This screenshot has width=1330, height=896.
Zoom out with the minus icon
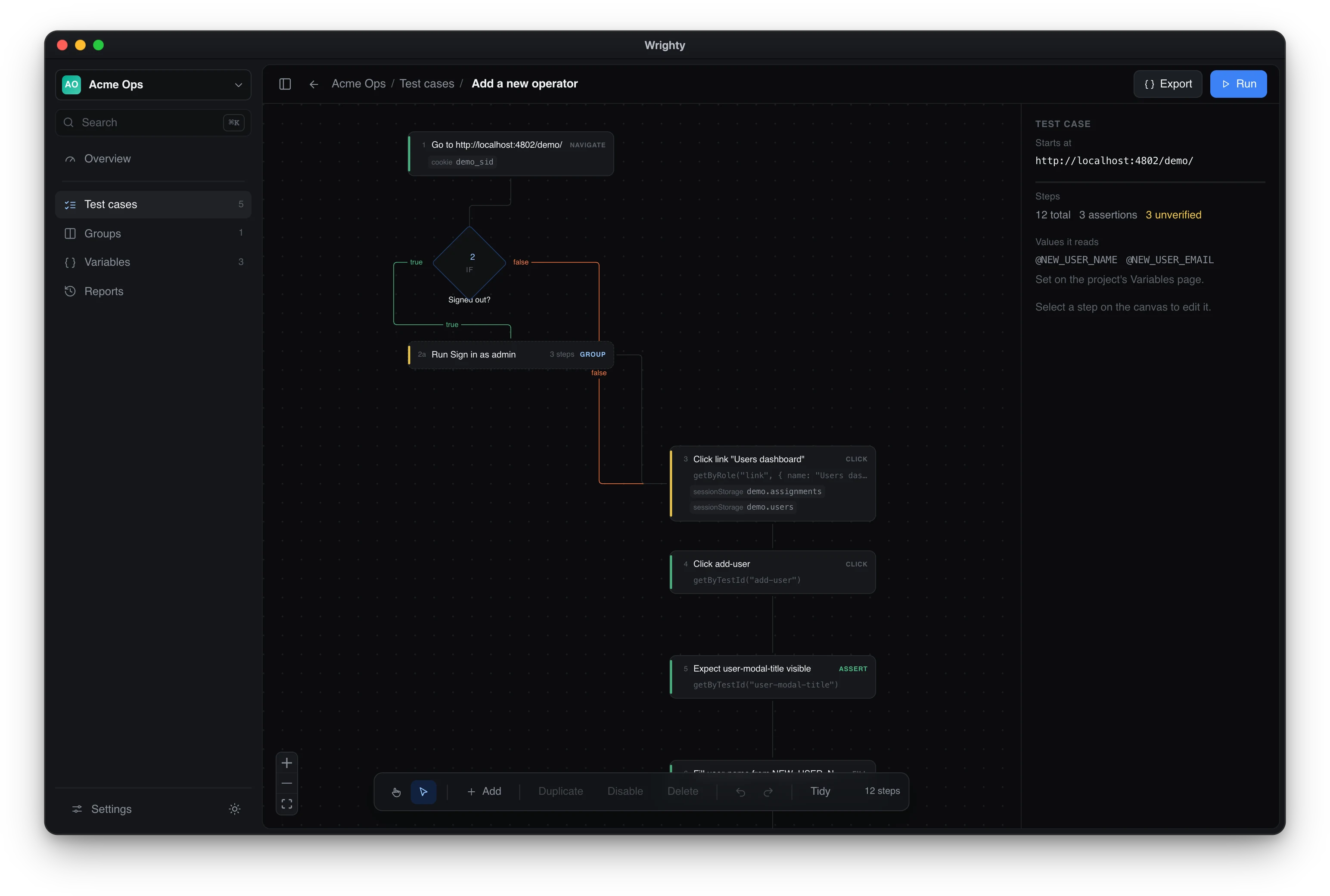tap(287, 783)
